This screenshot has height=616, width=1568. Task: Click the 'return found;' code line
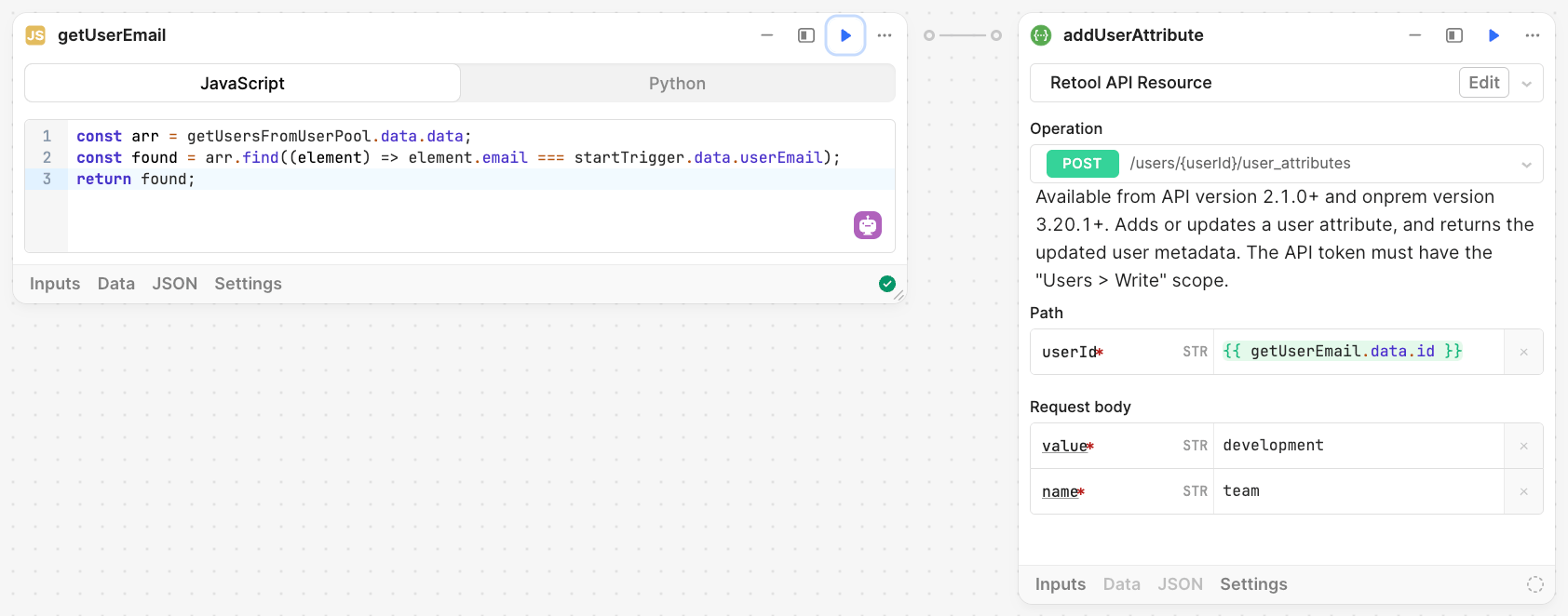click(136, 179)
